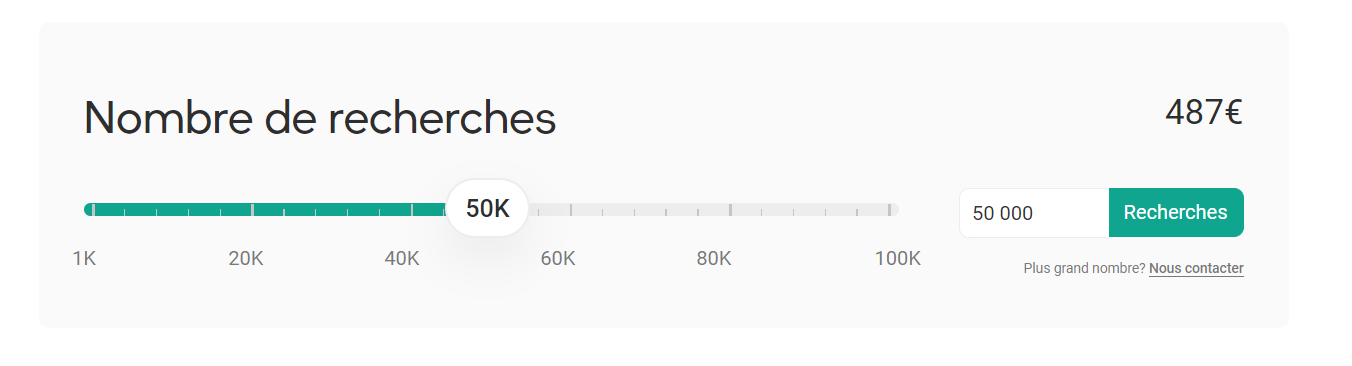Set slider to the 1K start of the track

click(x=93, y=210)
